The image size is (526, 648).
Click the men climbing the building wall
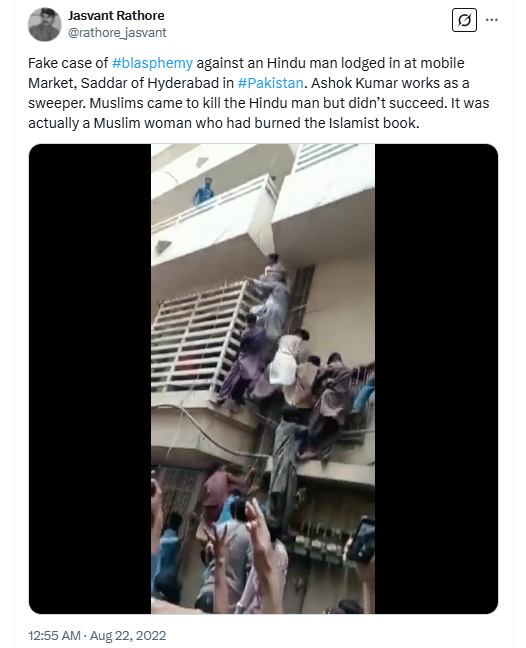289,355
